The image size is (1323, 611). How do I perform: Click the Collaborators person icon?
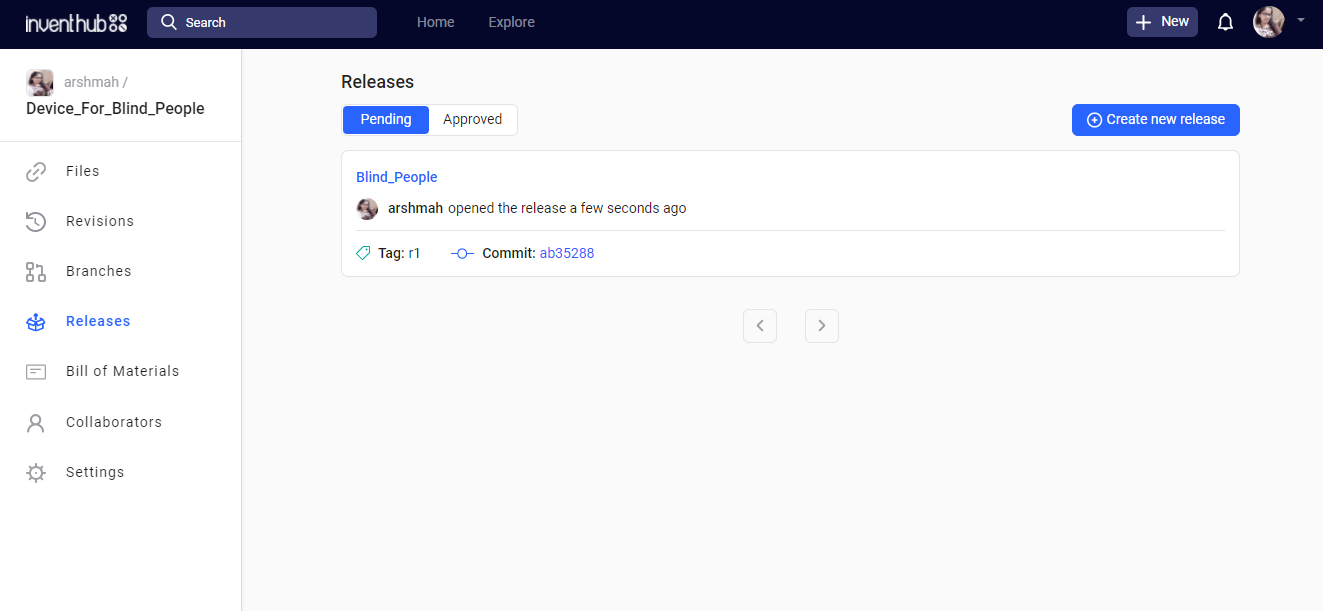coord(36,423)
